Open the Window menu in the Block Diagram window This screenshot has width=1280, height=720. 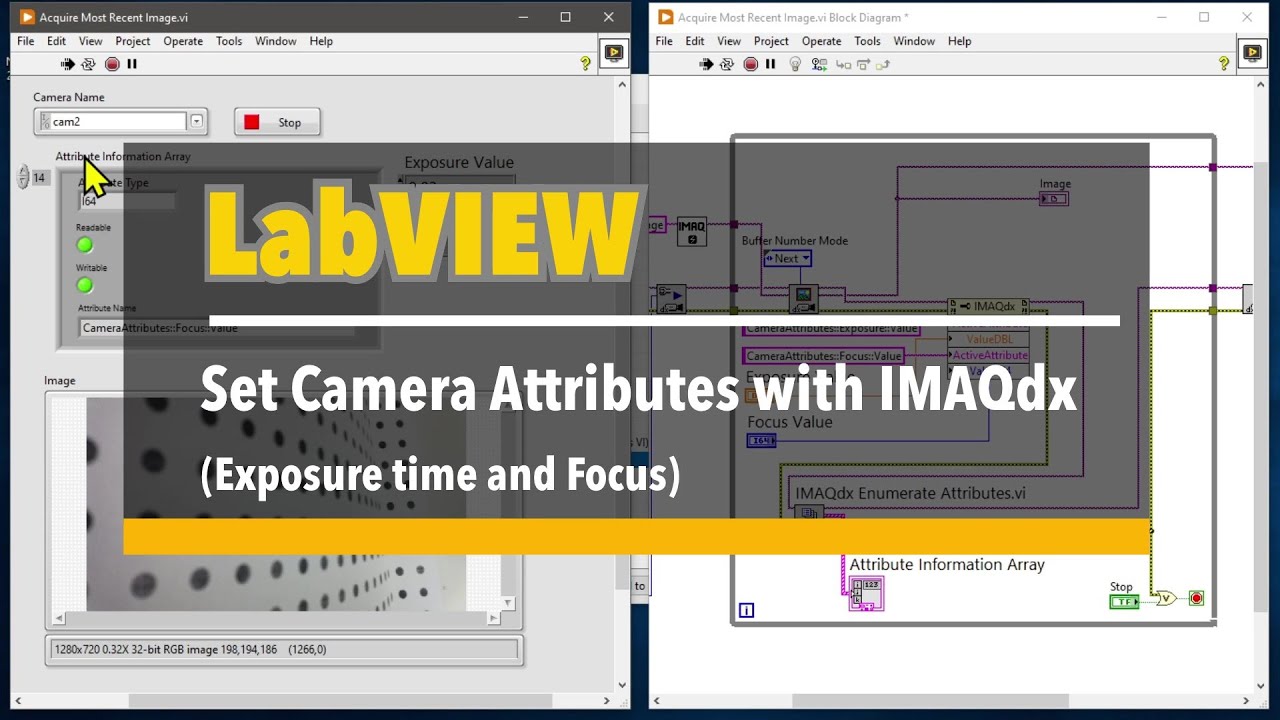click(914, 41)
